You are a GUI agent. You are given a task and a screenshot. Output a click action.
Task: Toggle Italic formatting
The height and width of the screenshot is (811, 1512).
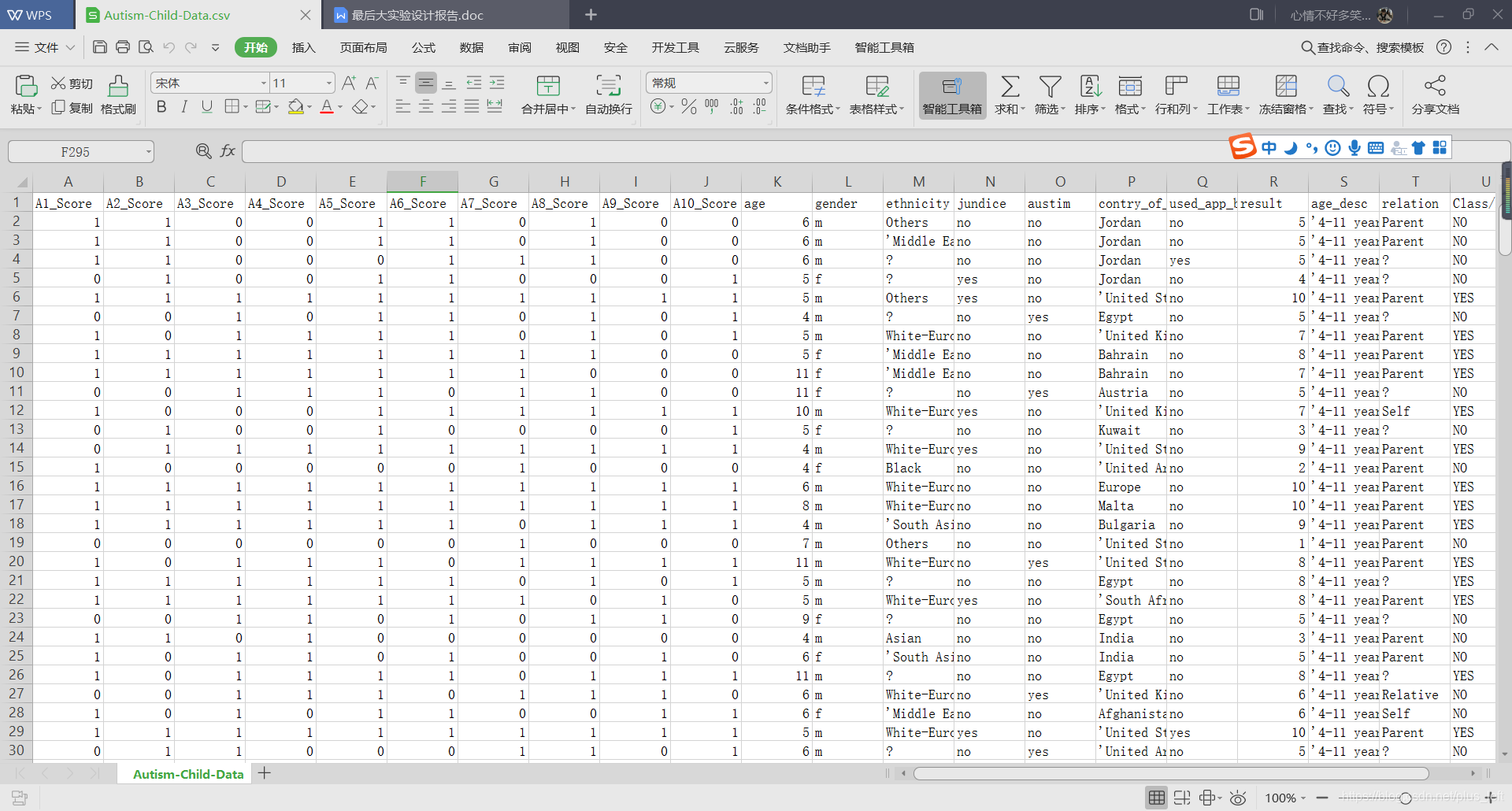184,106
